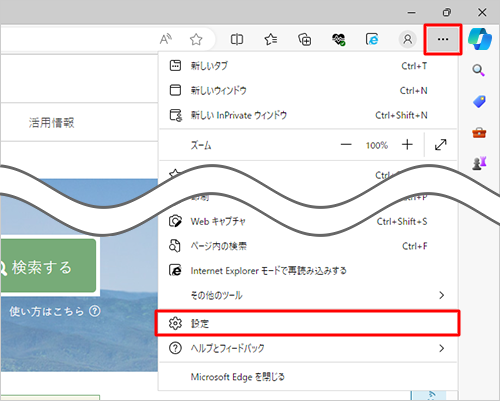Add this page to favorites star icon
Image resolution: width=500 pixels, height=401 pixels.
tap(196, 39)
